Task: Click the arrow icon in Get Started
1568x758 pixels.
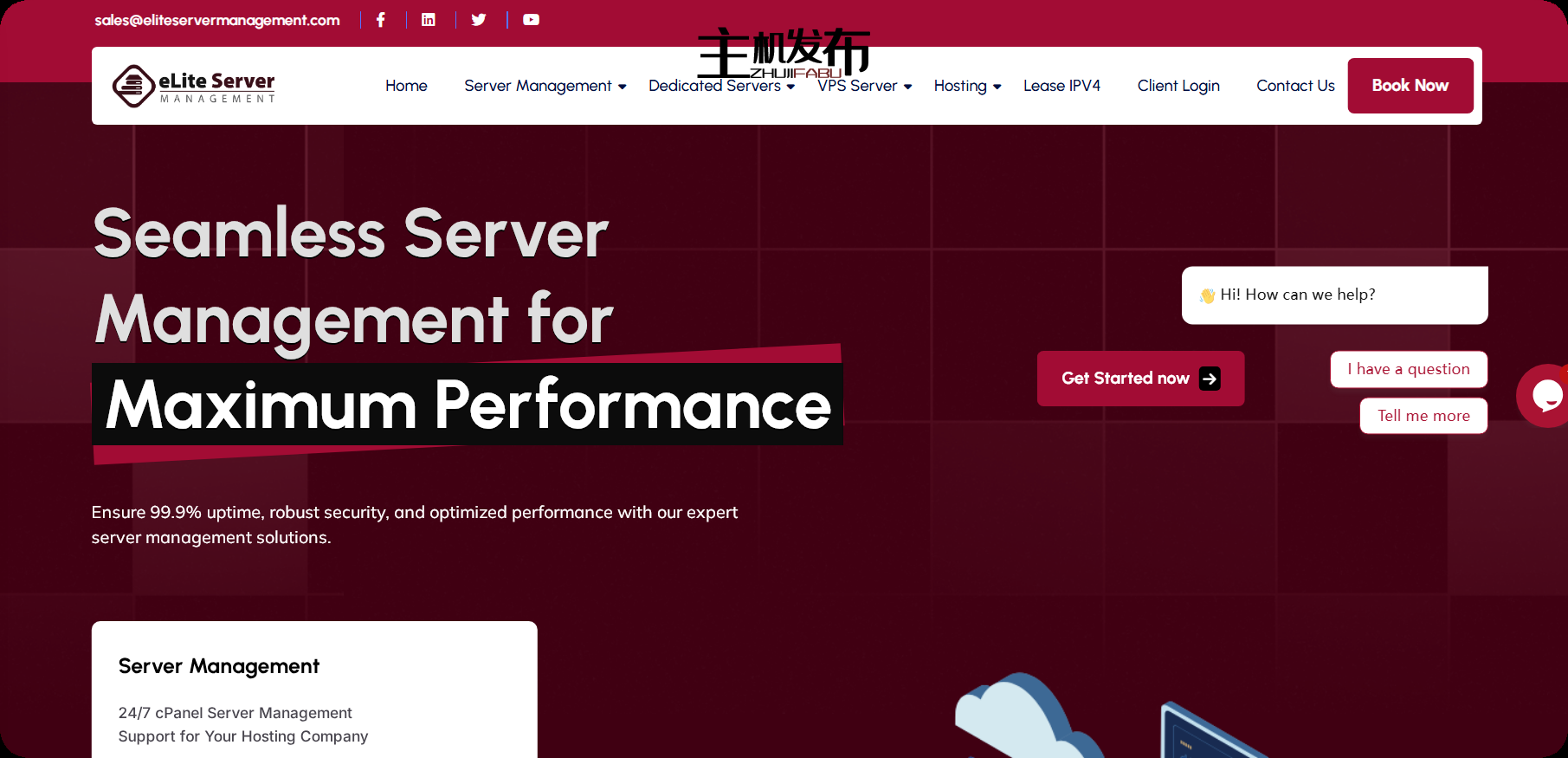Action: (x=1210, y=379)
